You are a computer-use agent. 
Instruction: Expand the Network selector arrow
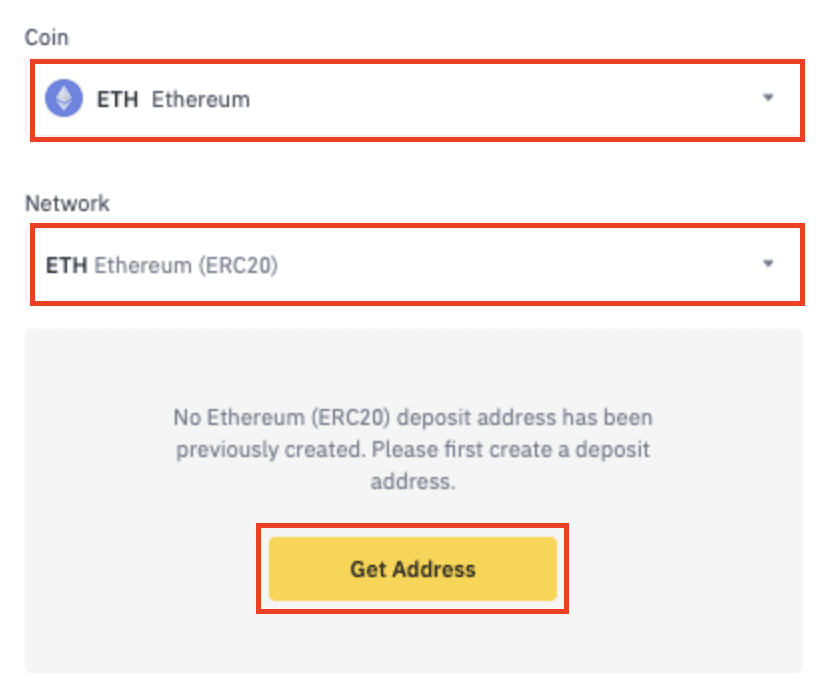click(x=768, y=263)
